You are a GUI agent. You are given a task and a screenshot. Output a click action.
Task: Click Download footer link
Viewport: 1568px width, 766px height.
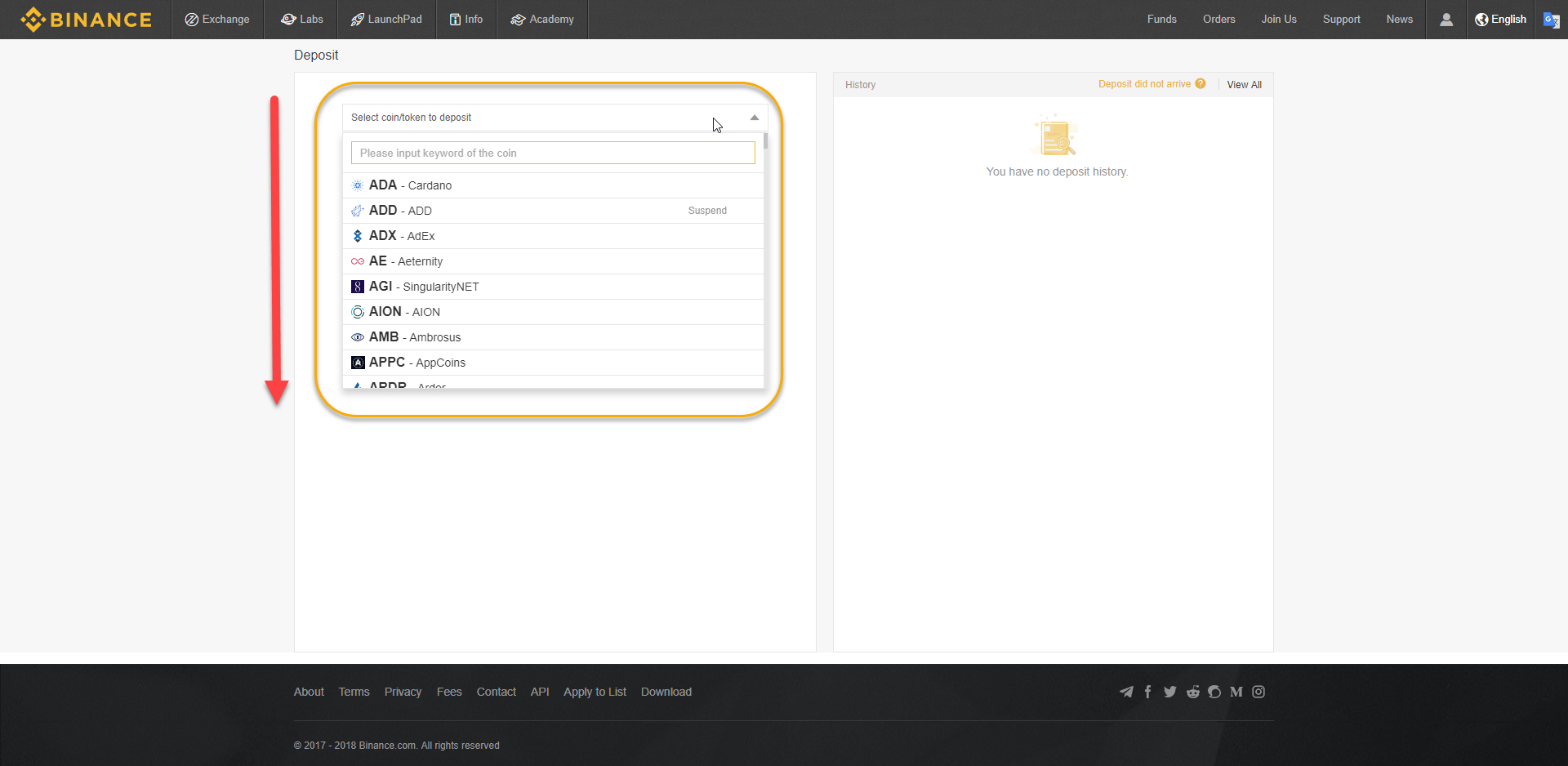pyautogui.click(x=666, y=692)
